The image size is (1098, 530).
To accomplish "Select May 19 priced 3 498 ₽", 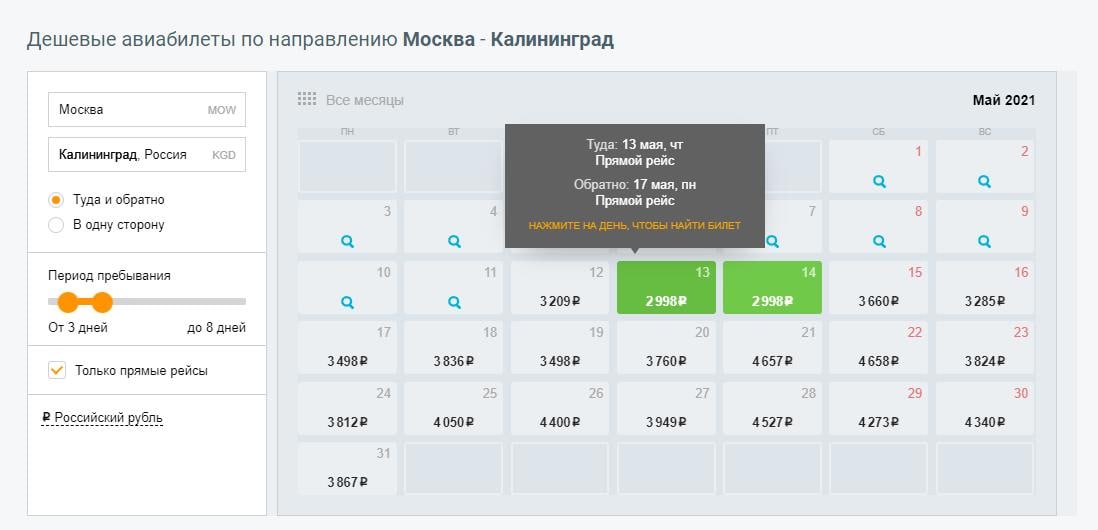I will 560,348.
